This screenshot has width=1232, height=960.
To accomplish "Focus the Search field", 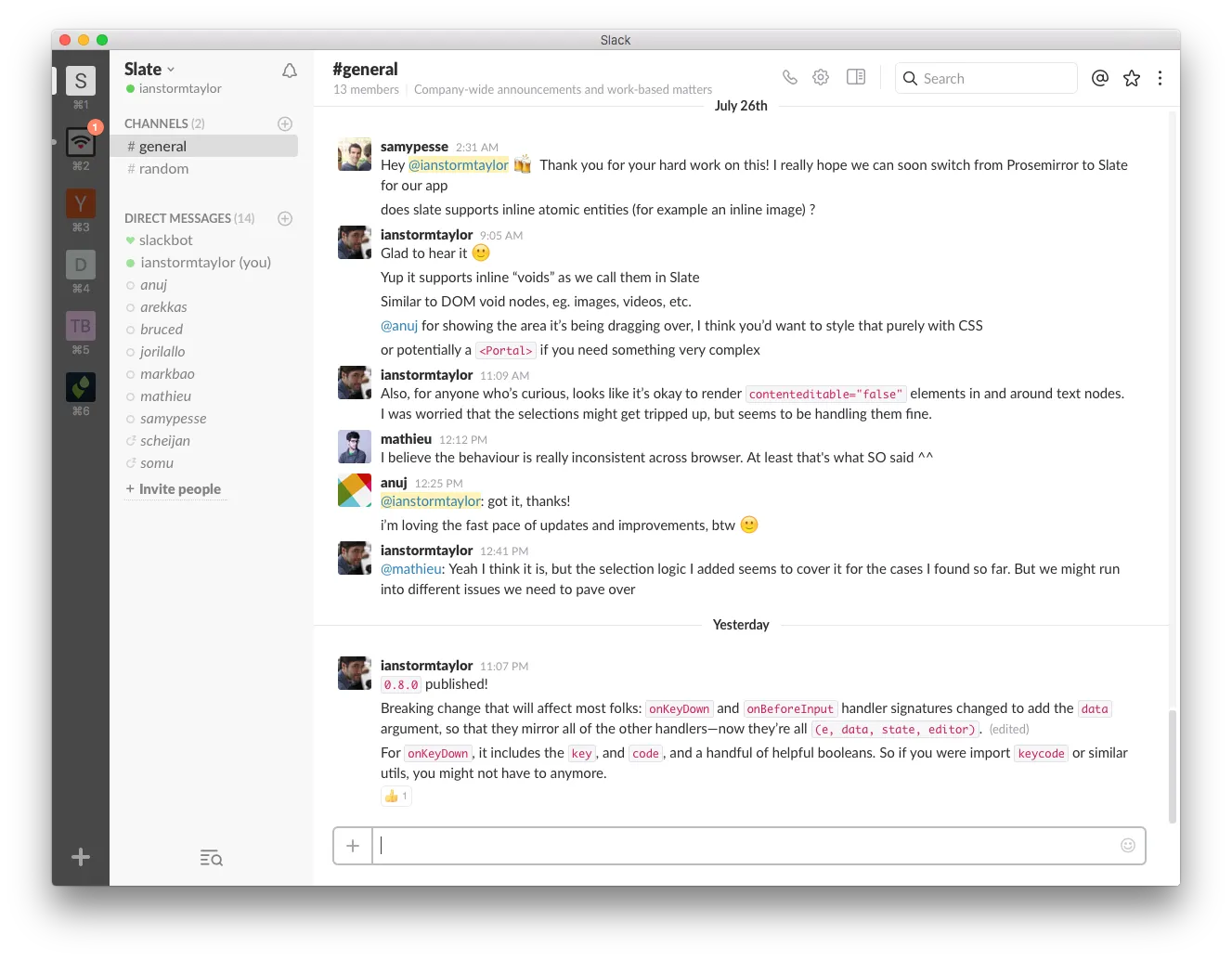I will point(986,78).
